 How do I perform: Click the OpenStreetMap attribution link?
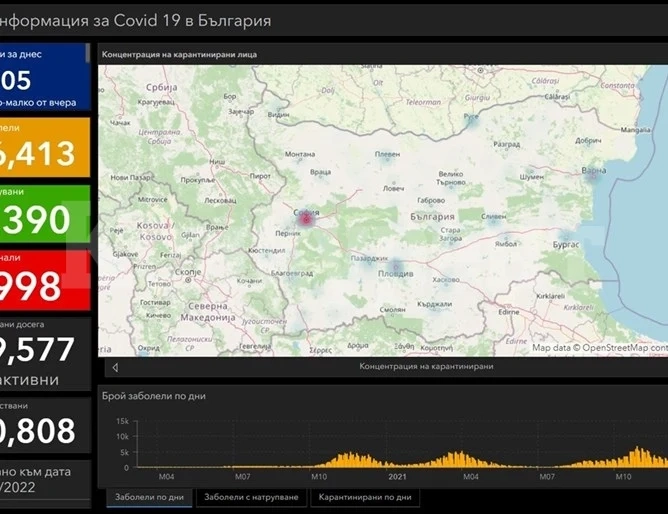pos(600,348)
